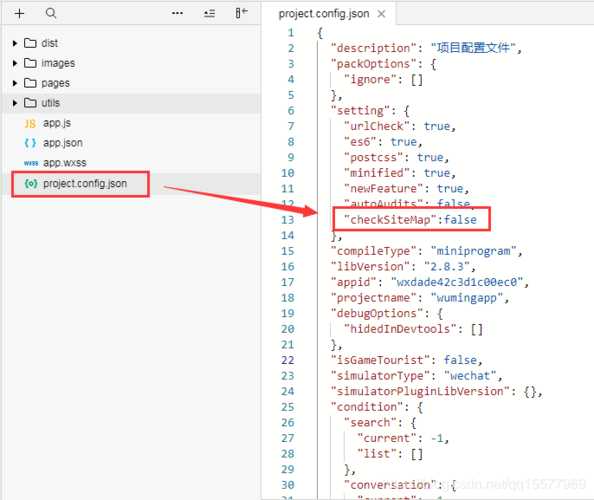
Task: Click the "description" key on line 2
Action: tap(374, 48)
